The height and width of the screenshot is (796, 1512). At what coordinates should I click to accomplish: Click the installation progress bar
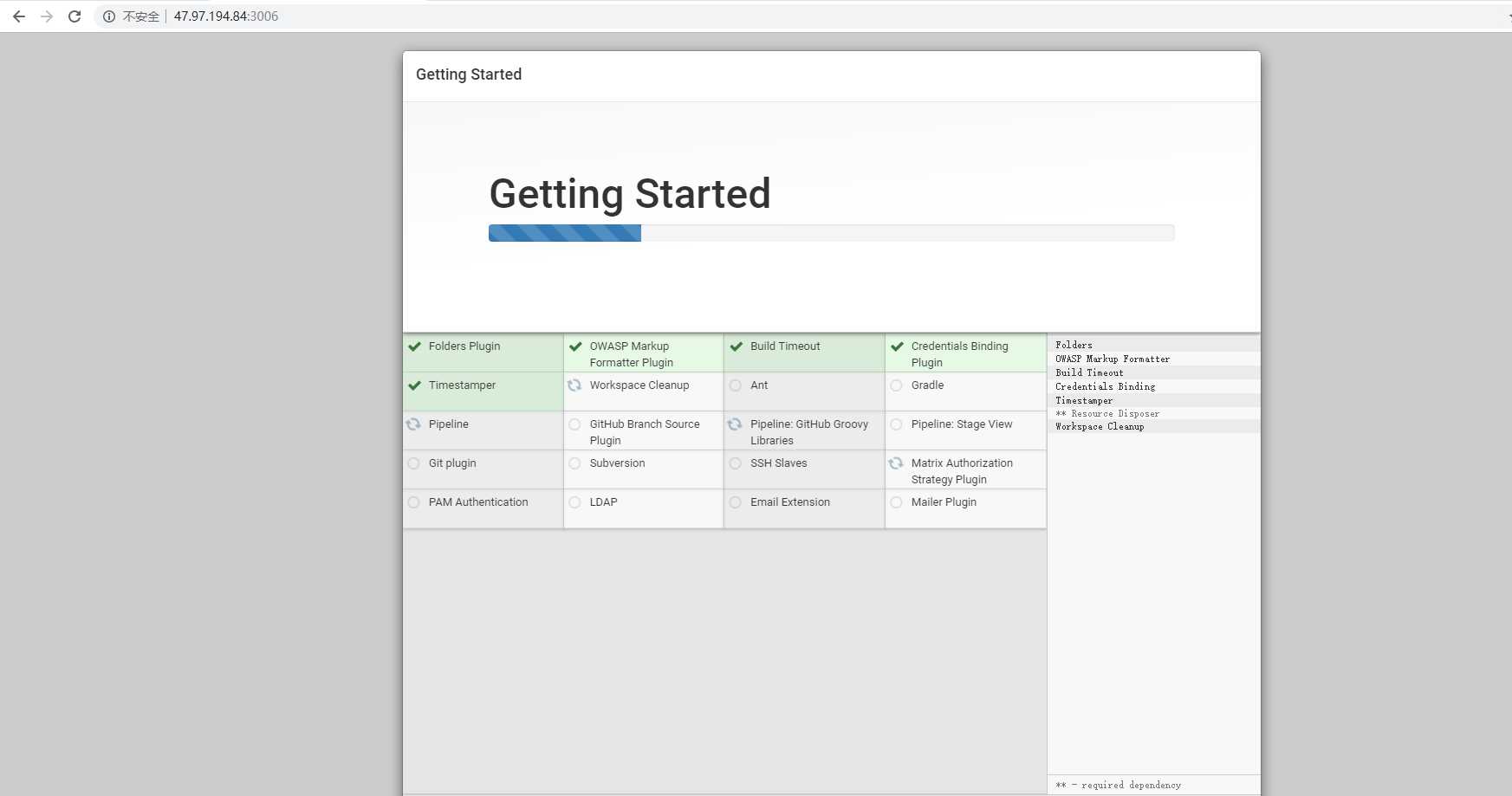pyautogui.click(x=831, y=233)
